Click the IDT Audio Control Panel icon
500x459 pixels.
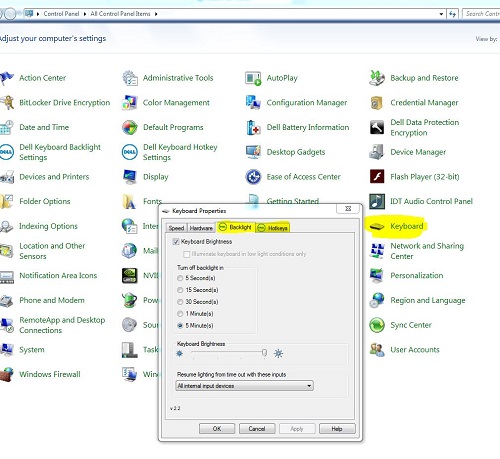tap(377, 201)
